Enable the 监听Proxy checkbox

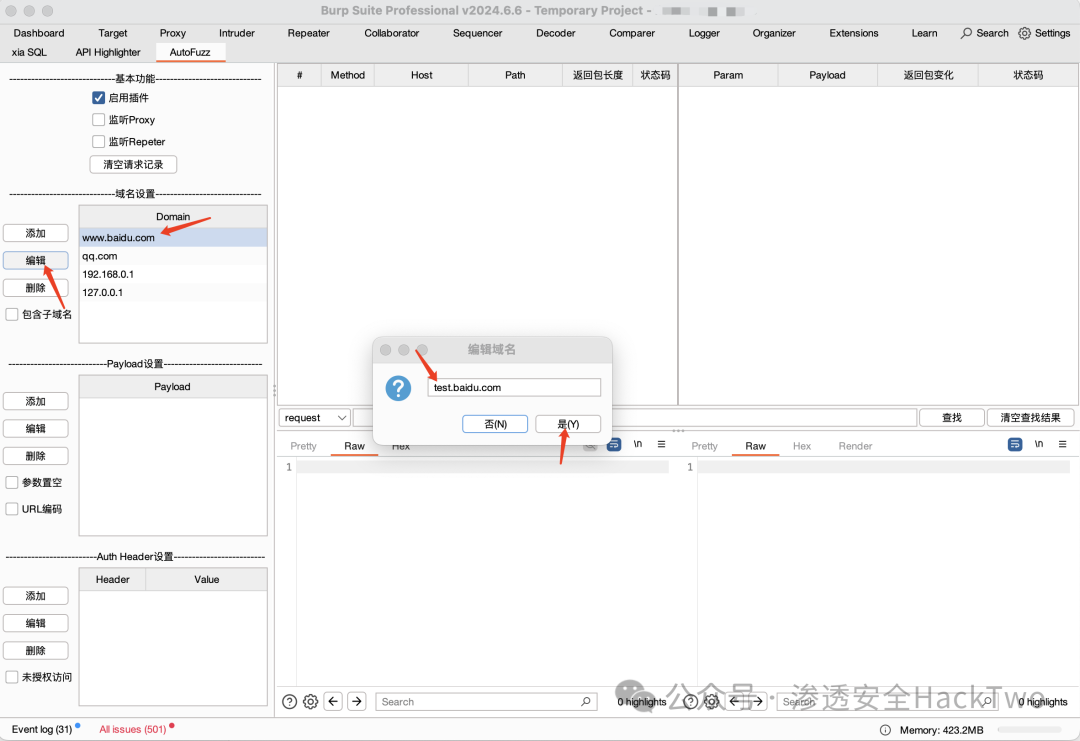click(98, 120)
